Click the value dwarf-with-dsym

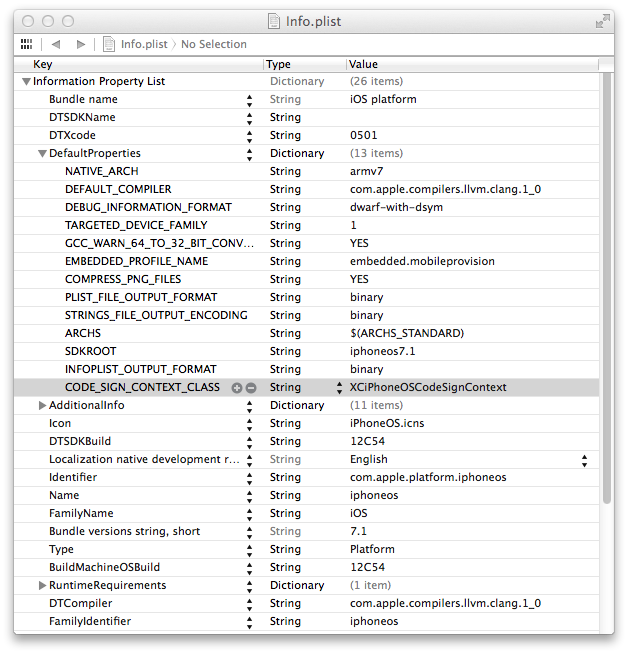pos(396,207)
